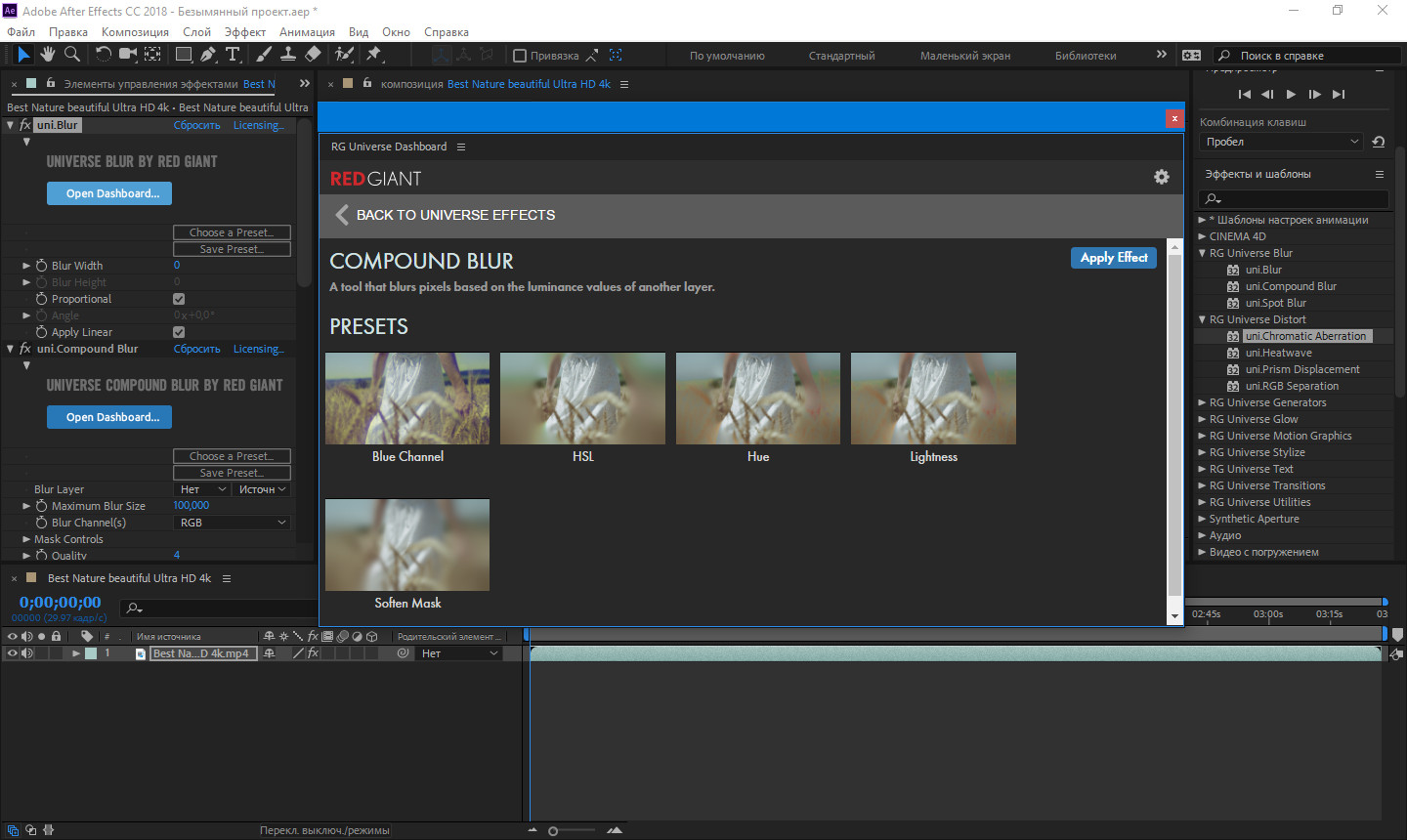
Task: Open the workspace screen icon left of help search
Action: [1191, 56]
